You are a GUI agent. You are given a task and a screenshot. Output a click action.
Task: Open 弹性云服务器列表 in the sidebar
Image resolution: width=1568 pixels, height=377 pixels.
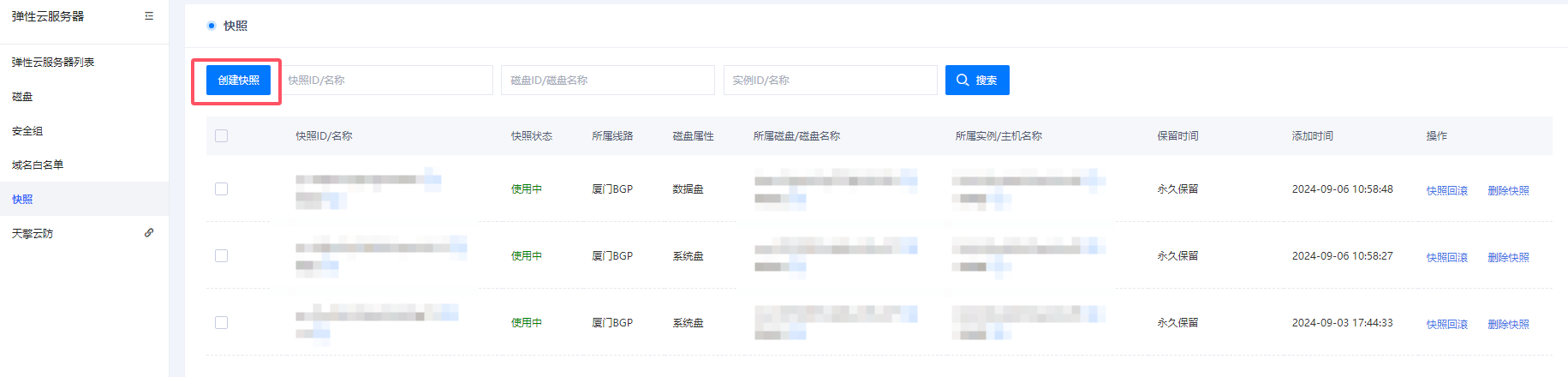[x=53, y=63]
